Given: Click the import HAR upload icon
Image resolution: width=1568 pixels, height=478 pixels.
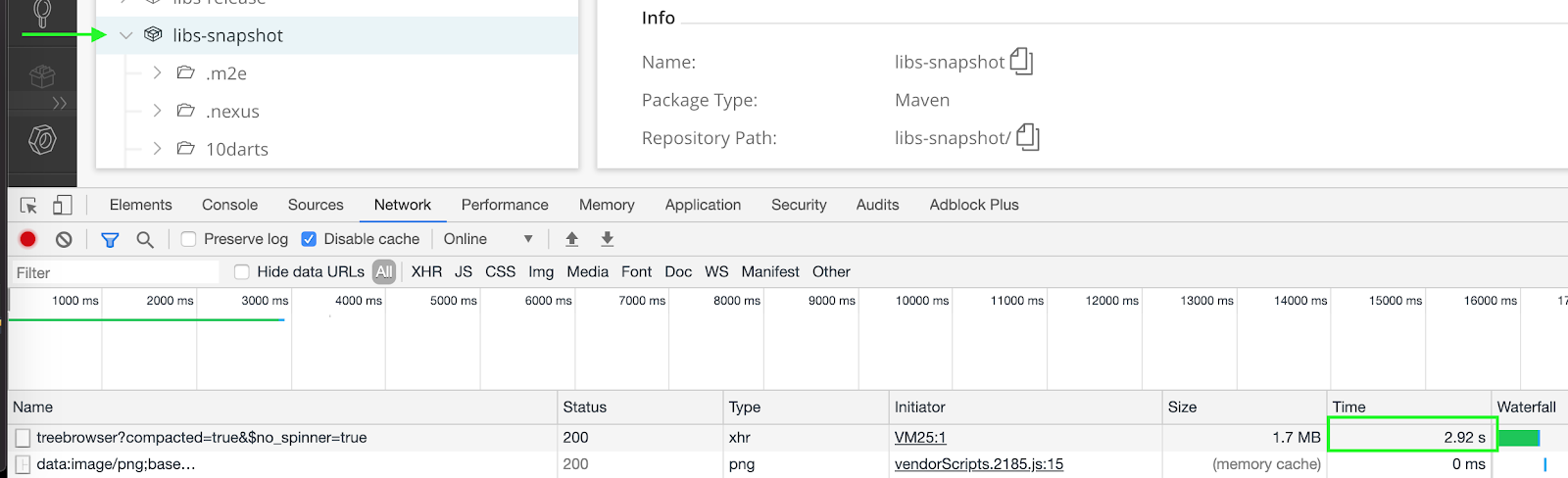Looking at the screenshot, I should click(572, 239).
